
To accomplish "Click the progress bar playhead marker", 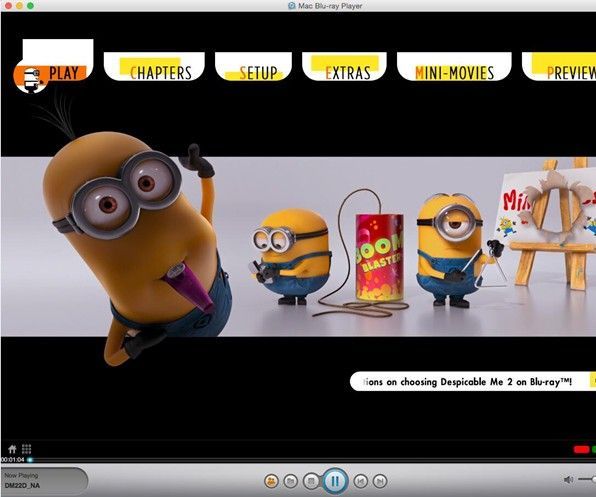I will (30, 460).
